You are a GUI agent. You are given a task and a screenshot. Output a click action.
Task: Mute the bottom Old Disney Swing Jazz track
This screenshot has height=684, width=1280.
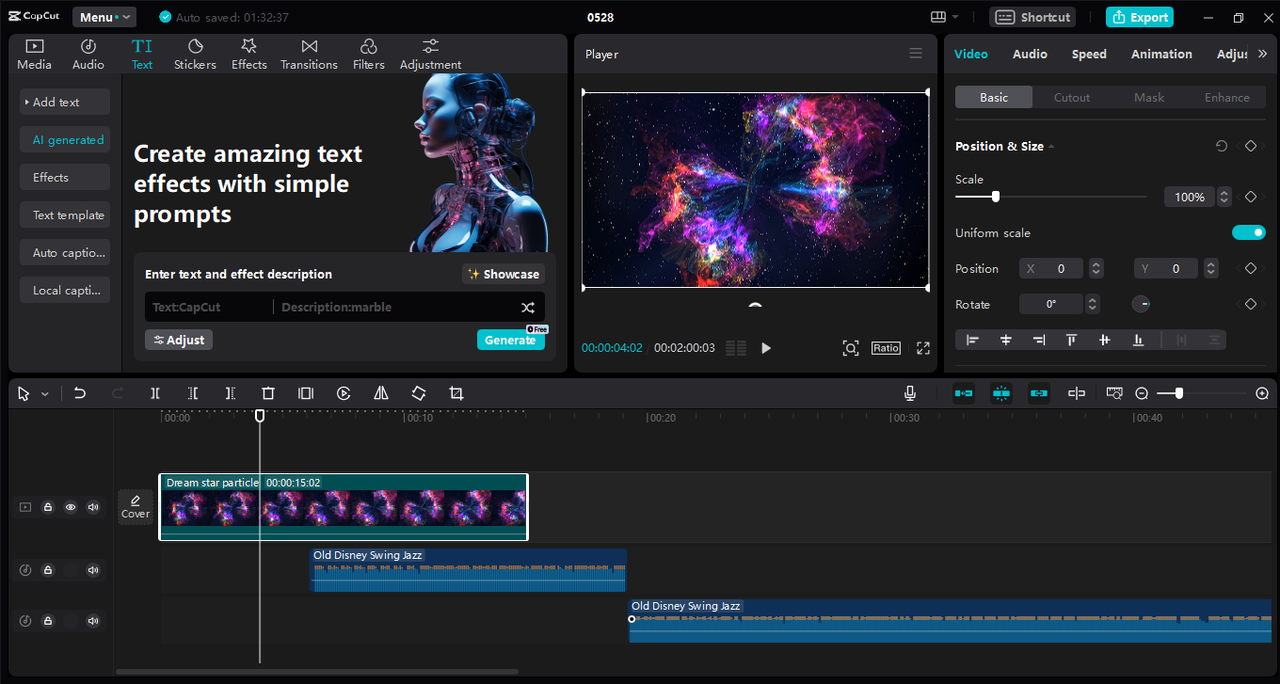pyautogui.click(x=93, y=621)
